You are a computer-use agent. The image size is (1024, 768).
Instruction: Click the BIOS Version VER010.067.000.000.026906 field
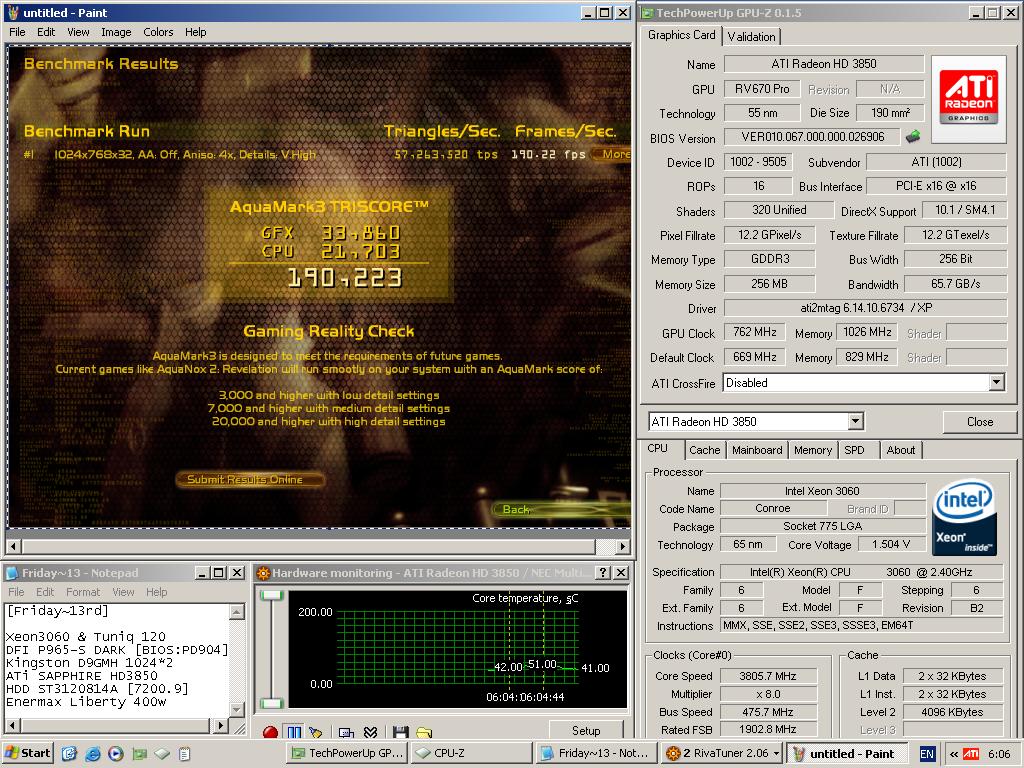pos(812,136)
